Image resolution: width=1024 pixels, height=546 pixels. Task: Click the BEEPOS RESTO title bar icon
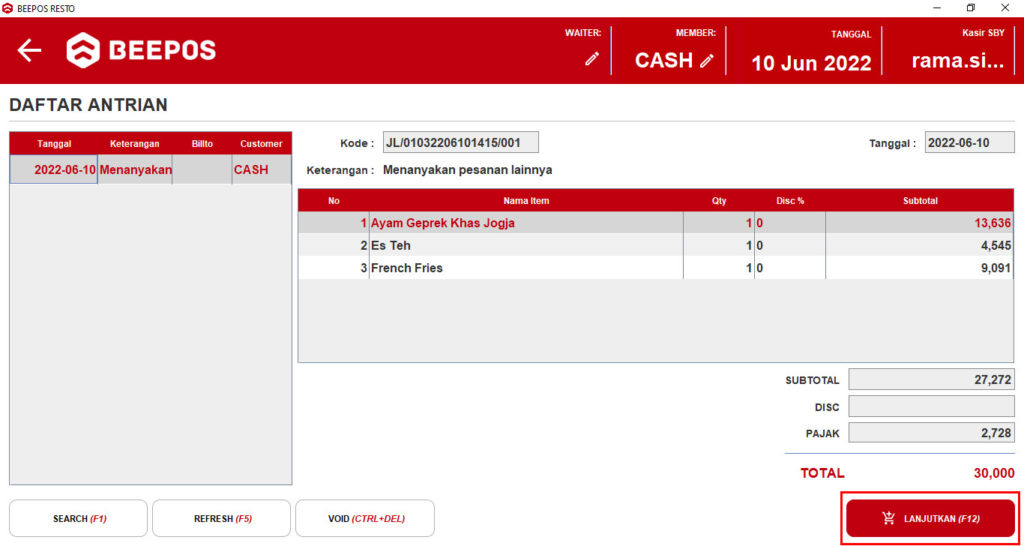pos(7,8)
